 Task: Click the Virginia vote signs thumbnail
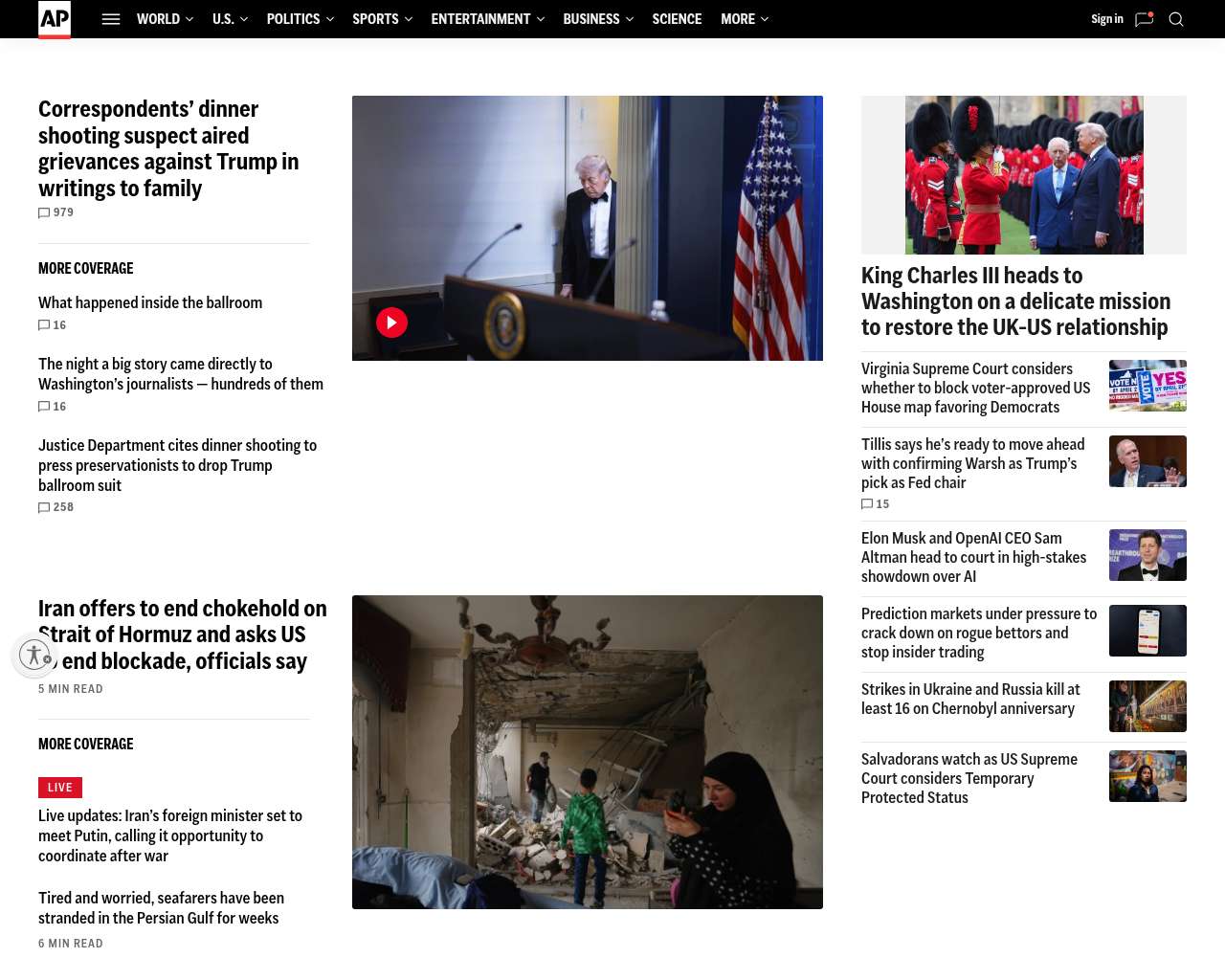tap(1147, 386)
